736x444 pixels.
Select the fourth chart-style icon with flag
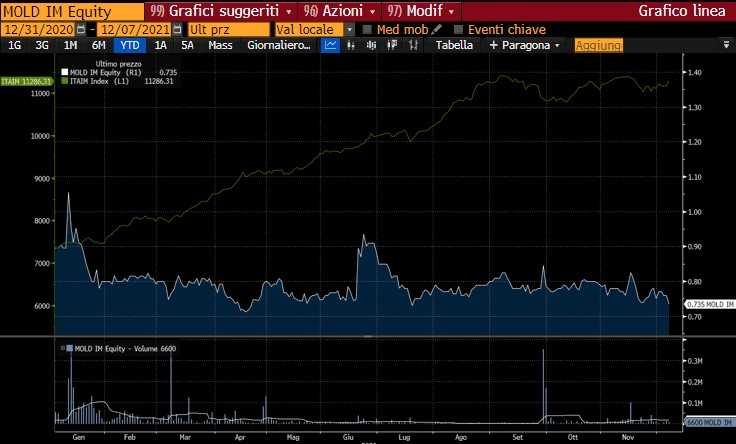(x=392, y=45)
